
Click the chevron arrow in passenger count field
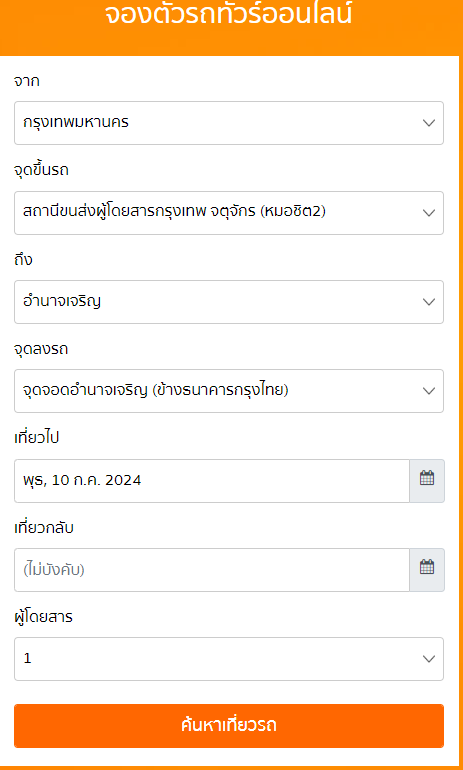click(x=429, y=659)
